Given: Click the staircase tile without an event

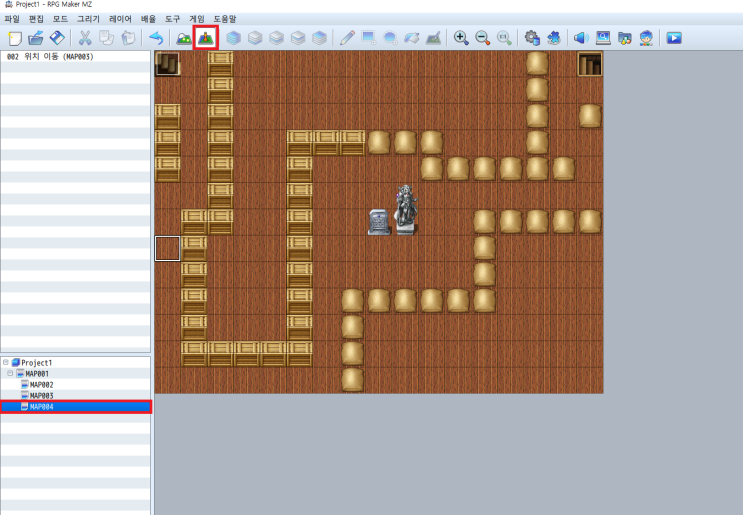Looking at the screenshot, I should pyautogui.click(x=590, y=64).
